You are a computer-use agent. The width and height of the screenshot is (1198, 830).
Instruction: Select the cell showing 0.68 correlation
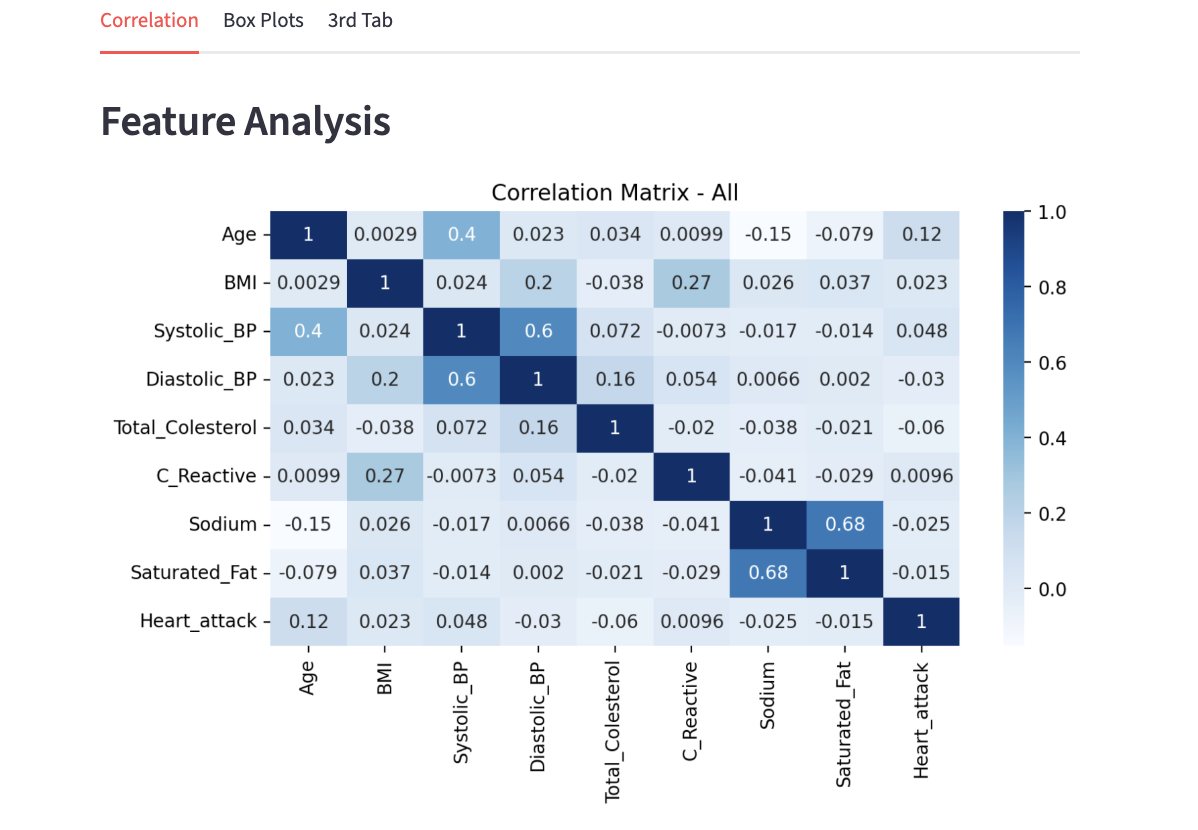click(x=845, y=524)
